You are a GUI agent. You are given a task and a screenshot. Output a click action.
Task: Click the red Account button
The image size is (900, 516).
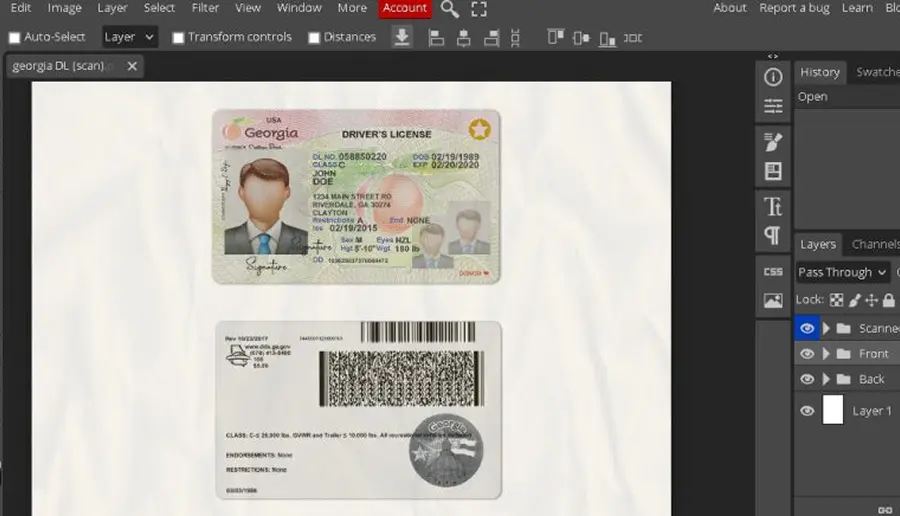click(x=405, y=8)
